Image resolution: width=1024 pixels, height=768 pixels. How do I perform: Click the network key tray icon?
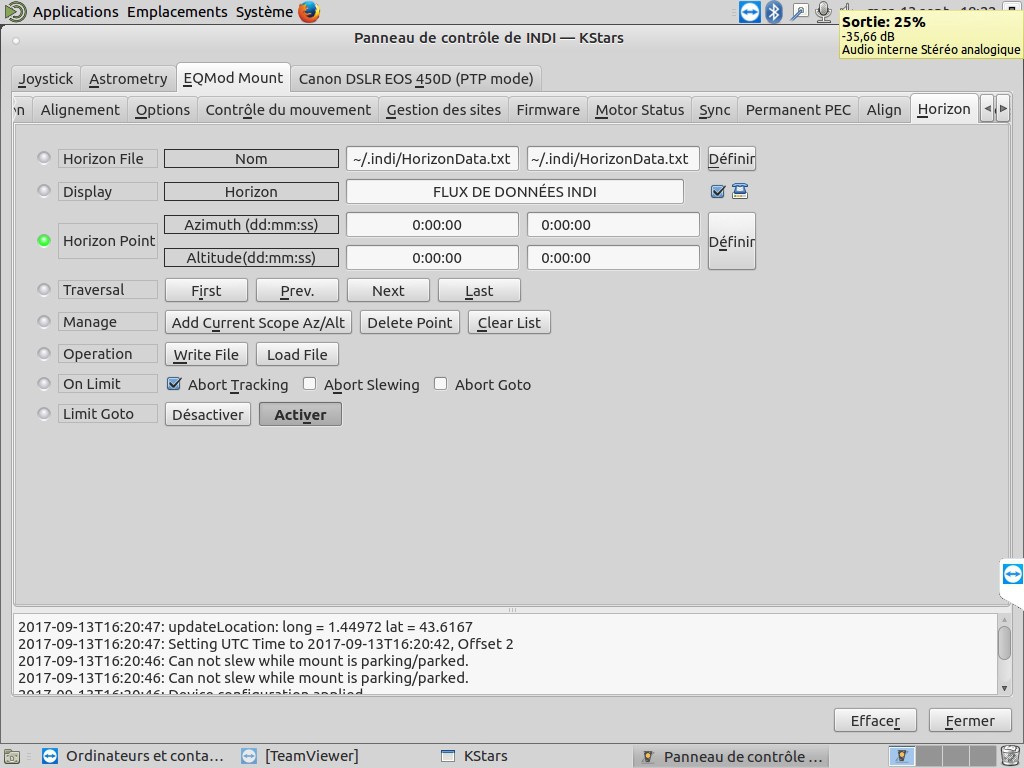pyautogui.click(x=799, y=12)
